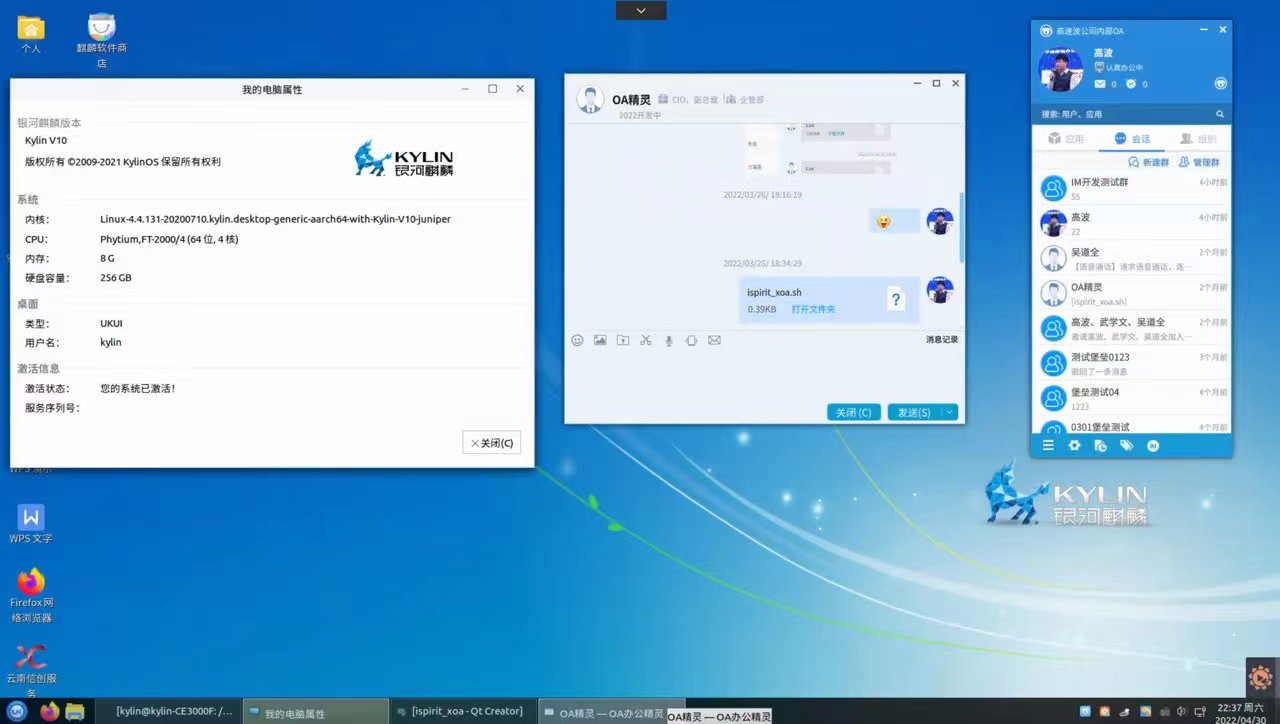Click 发送(S) to send the message
The width and height of the screenshot is (1280, 724).
915,412
